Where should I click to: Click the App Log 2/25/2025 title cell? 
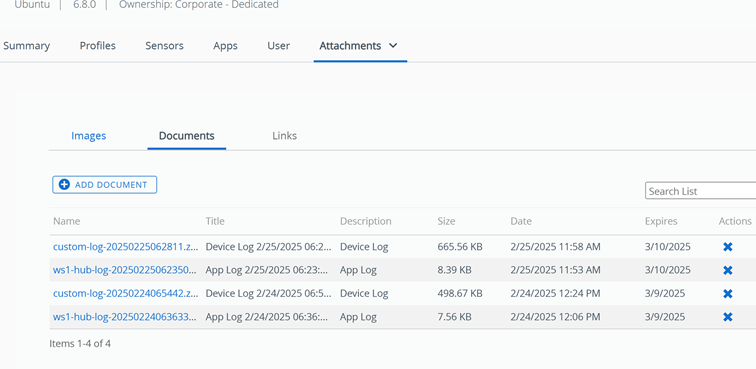tap(267, 270)
